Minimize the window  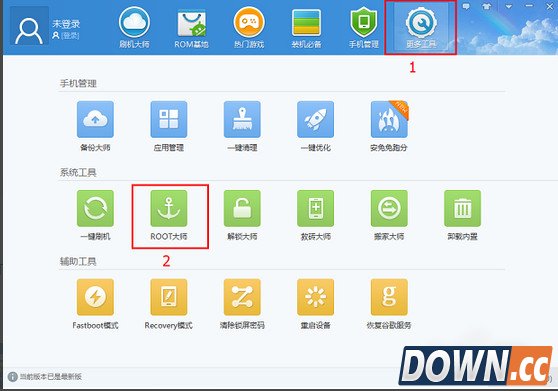click(530, 6)
